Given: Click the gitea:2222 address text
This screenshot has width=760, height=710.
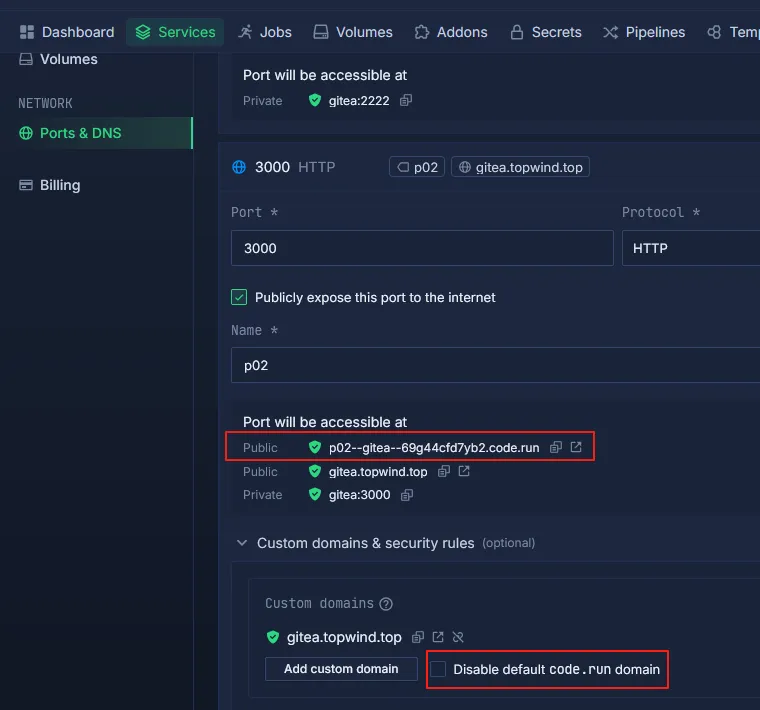Looking at the screenshot, I should [359, 101].
